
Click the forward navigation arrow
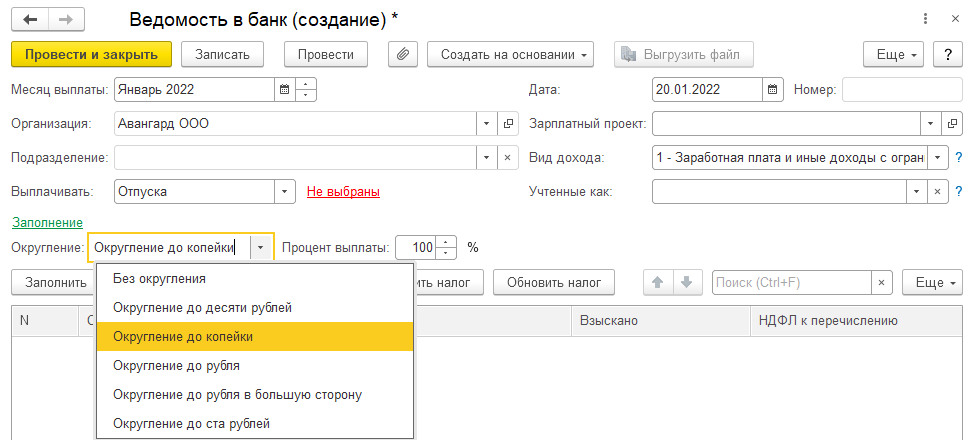[65, 19]
